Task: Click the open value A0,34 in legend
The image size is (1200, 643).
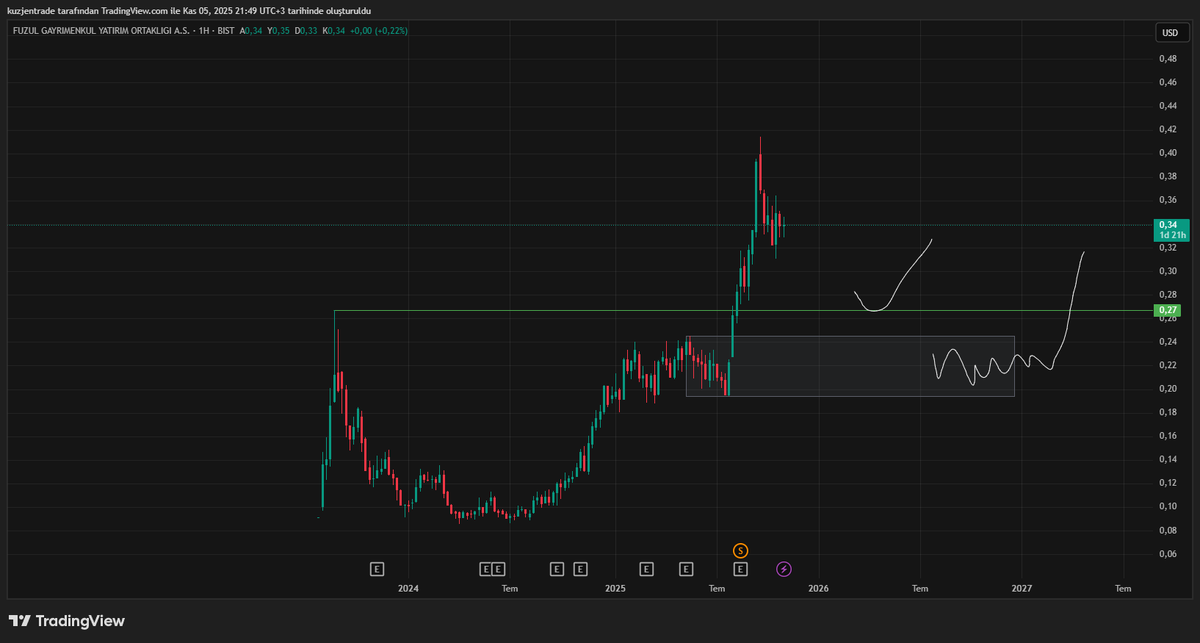Action: 252,31
